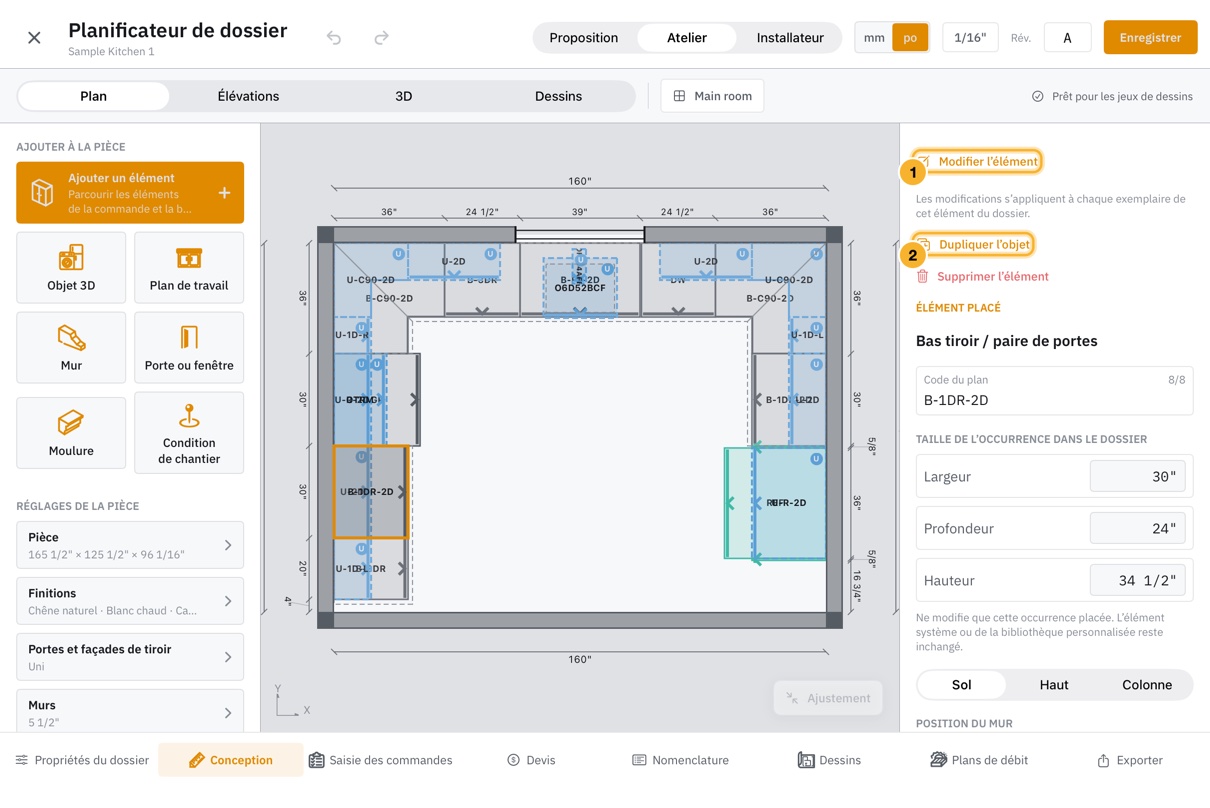Open the 1/16" precision dropdown
This screenshot has width=1210, height=808.
point(970,38)
